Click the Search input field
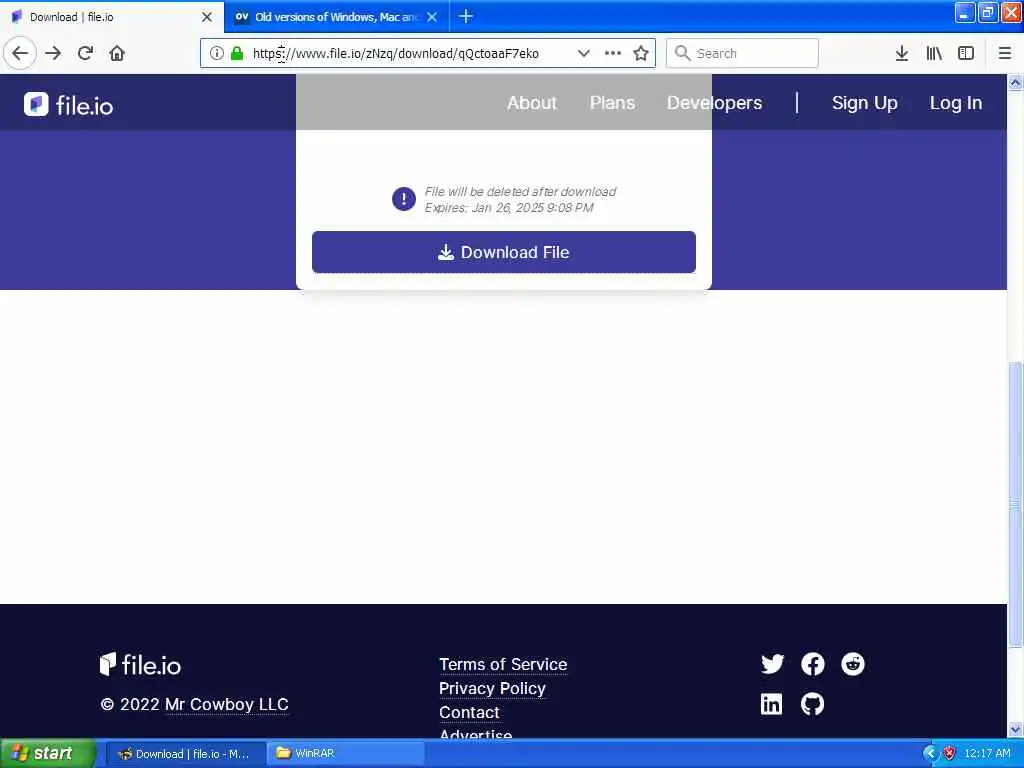Viewport: 1024px width, 768px height. point(743,53)
